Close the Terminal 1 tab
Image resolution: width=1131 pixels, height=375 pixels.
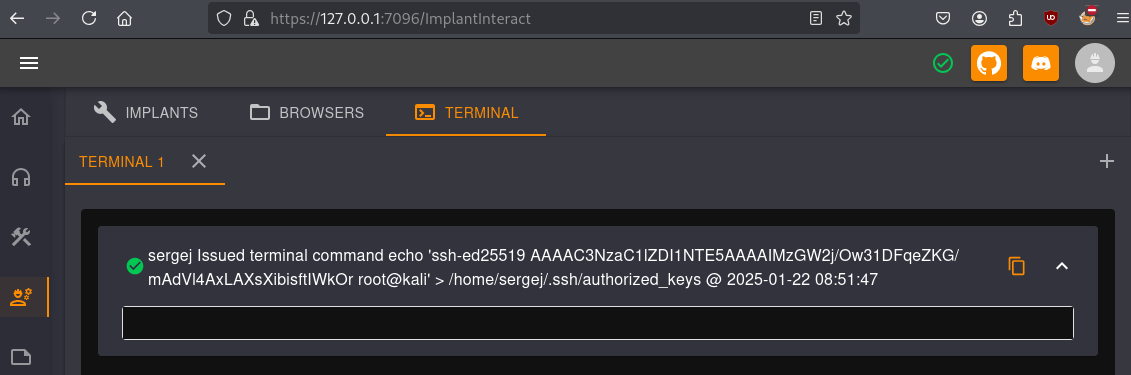[199, 162]
